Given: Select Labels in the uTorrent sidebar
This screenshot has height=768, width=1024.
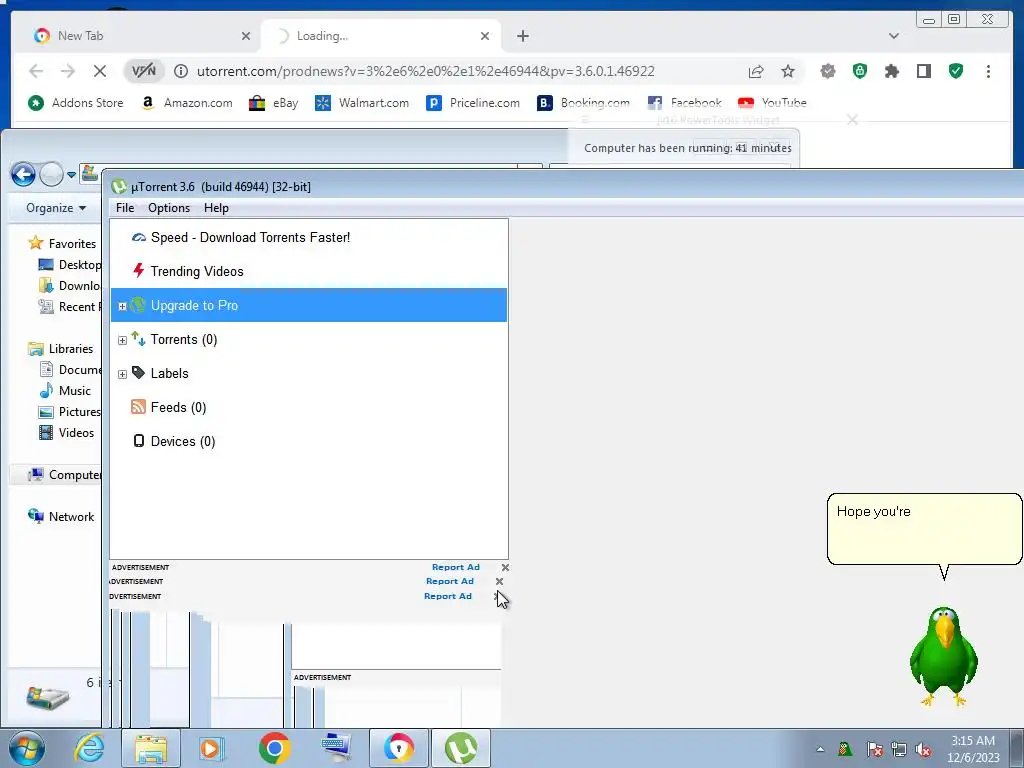Looking at the screenshot, I should [169, 374].
